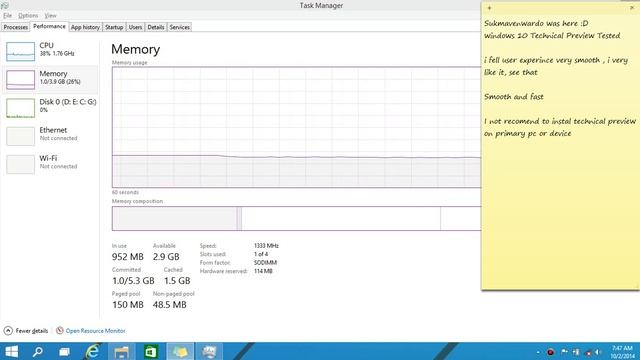Switch to Task Manager taskbar icon

point(209,351)
